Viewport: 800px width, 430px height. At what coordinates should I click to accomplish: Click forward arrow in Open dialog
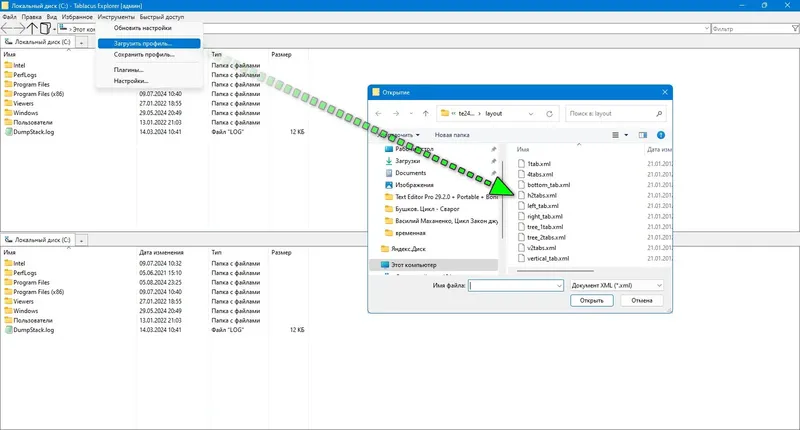pos(396,113)
